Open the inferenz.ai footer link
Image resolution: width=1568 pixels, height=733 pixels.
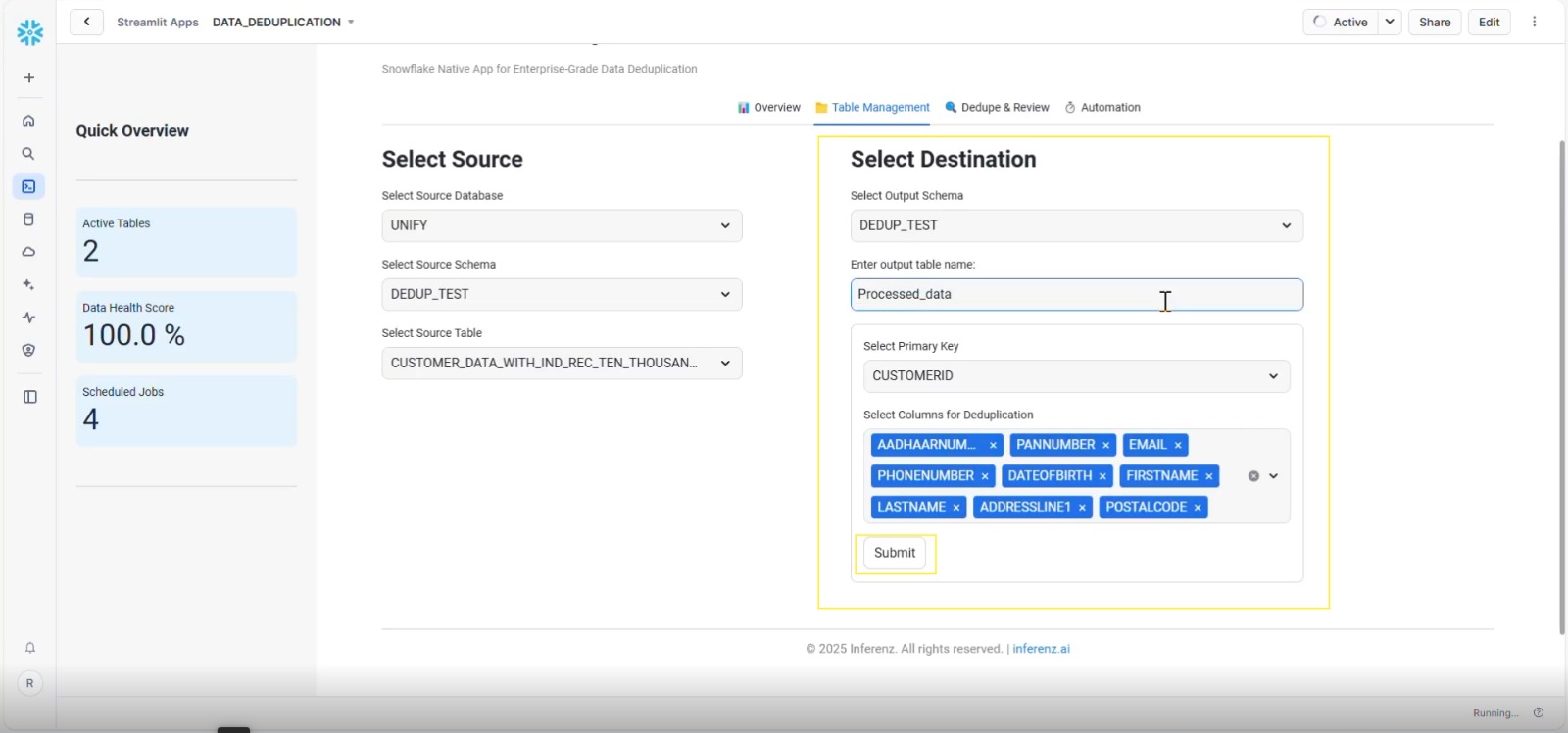click(x=1041, y=649)
